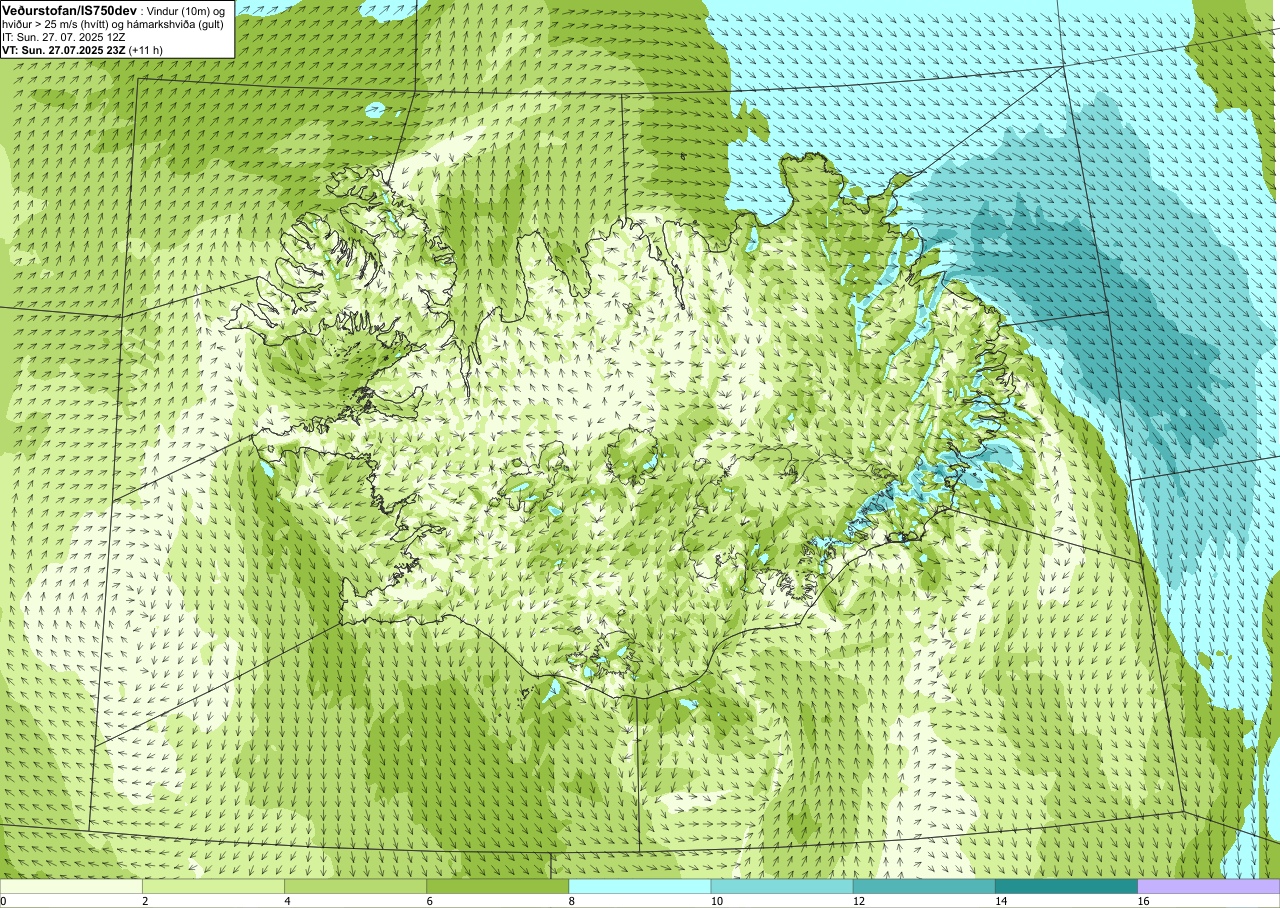1280x908 pixels.
Task: Click the legend scale label "10"
Action: [716, 901]
